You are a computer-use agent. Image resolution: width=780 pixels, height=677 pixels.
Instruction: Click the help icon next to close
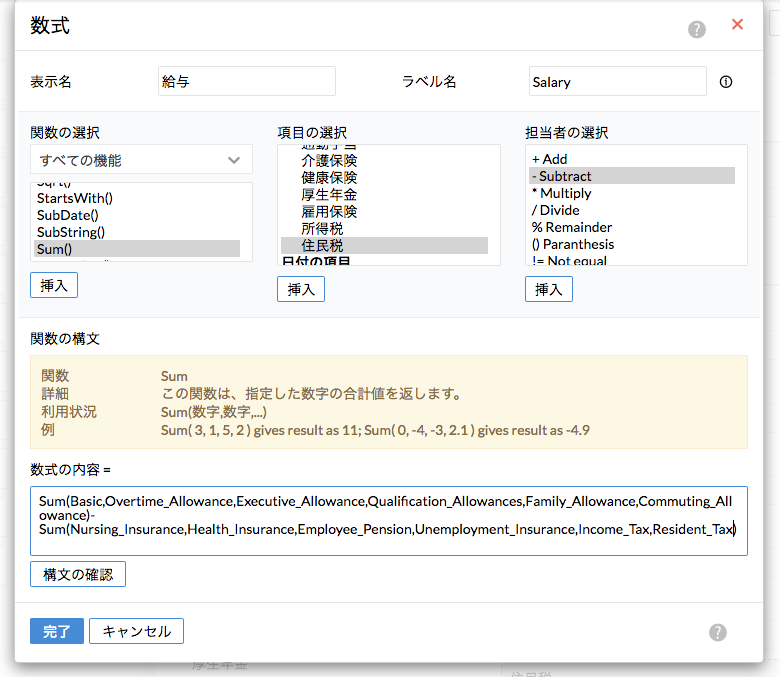[697, 29]
